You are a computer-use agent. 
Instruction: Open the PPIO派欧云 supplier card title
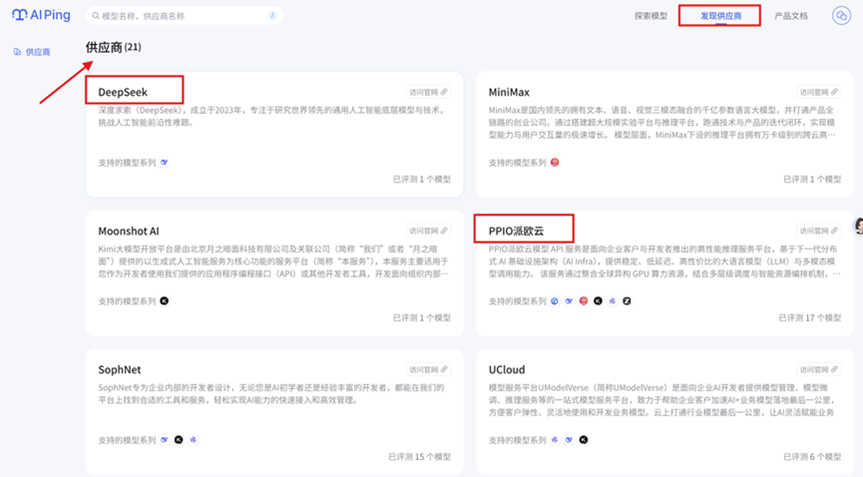coord(516,231)
